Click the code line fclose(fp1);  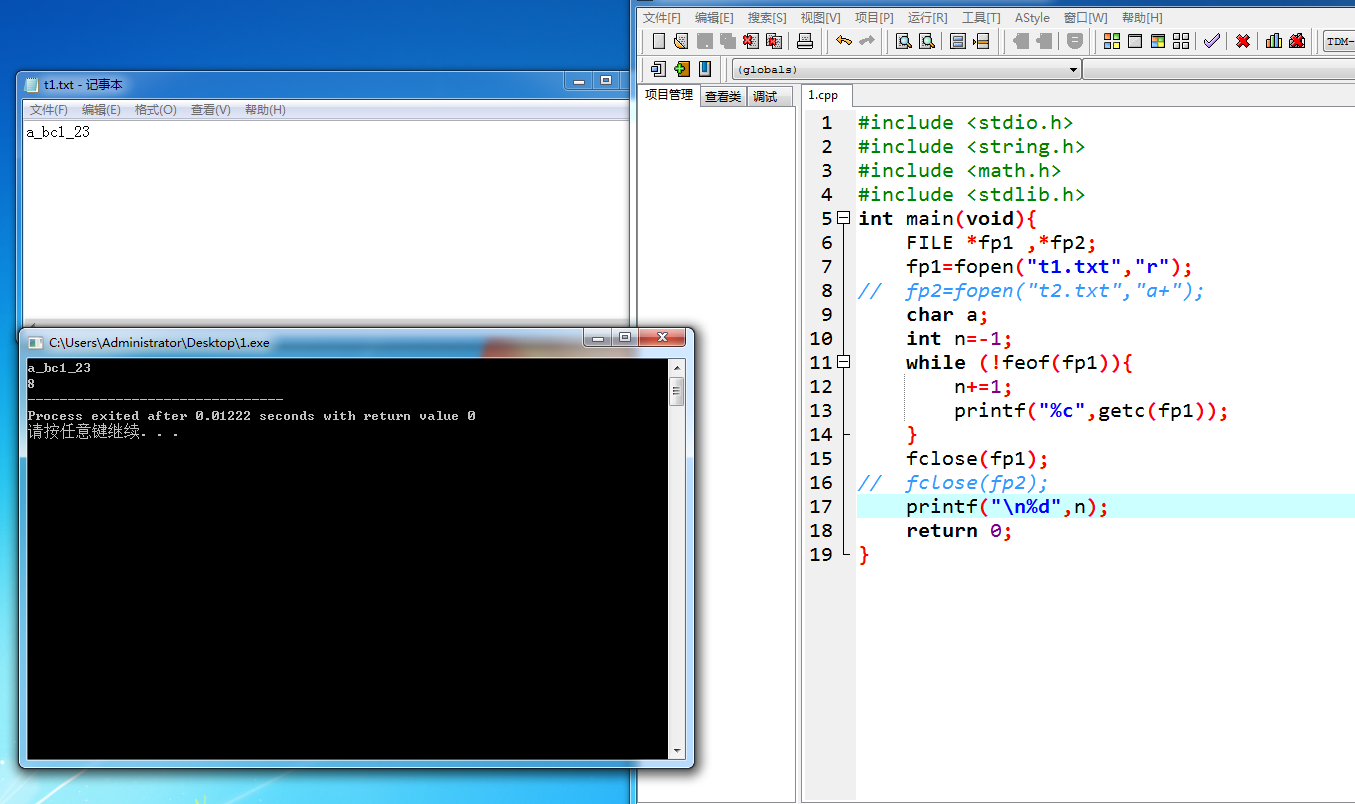click(x=977, y=459)
